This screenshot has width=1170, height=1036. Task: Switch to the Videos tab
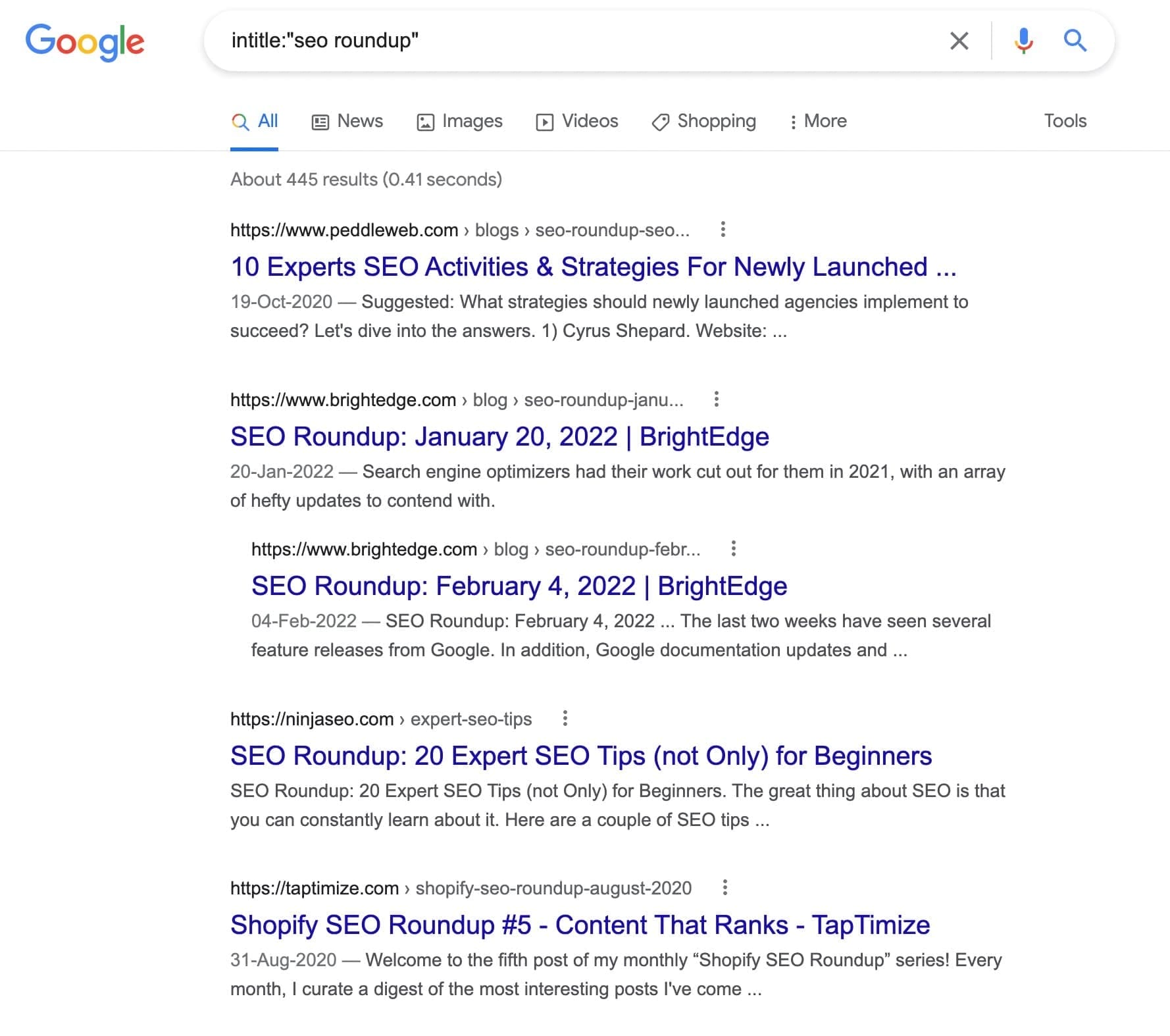pyautogui.click(x=577, y=121)
